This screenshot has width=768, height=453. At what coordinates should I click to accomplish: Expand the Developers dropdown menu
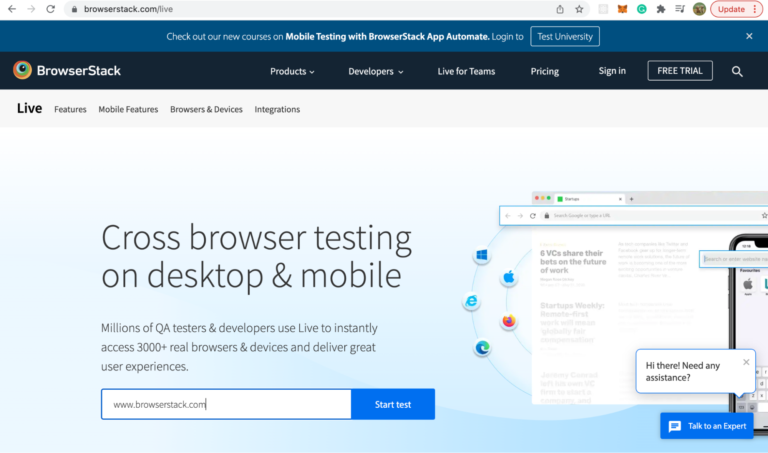(x=376, y=72)
